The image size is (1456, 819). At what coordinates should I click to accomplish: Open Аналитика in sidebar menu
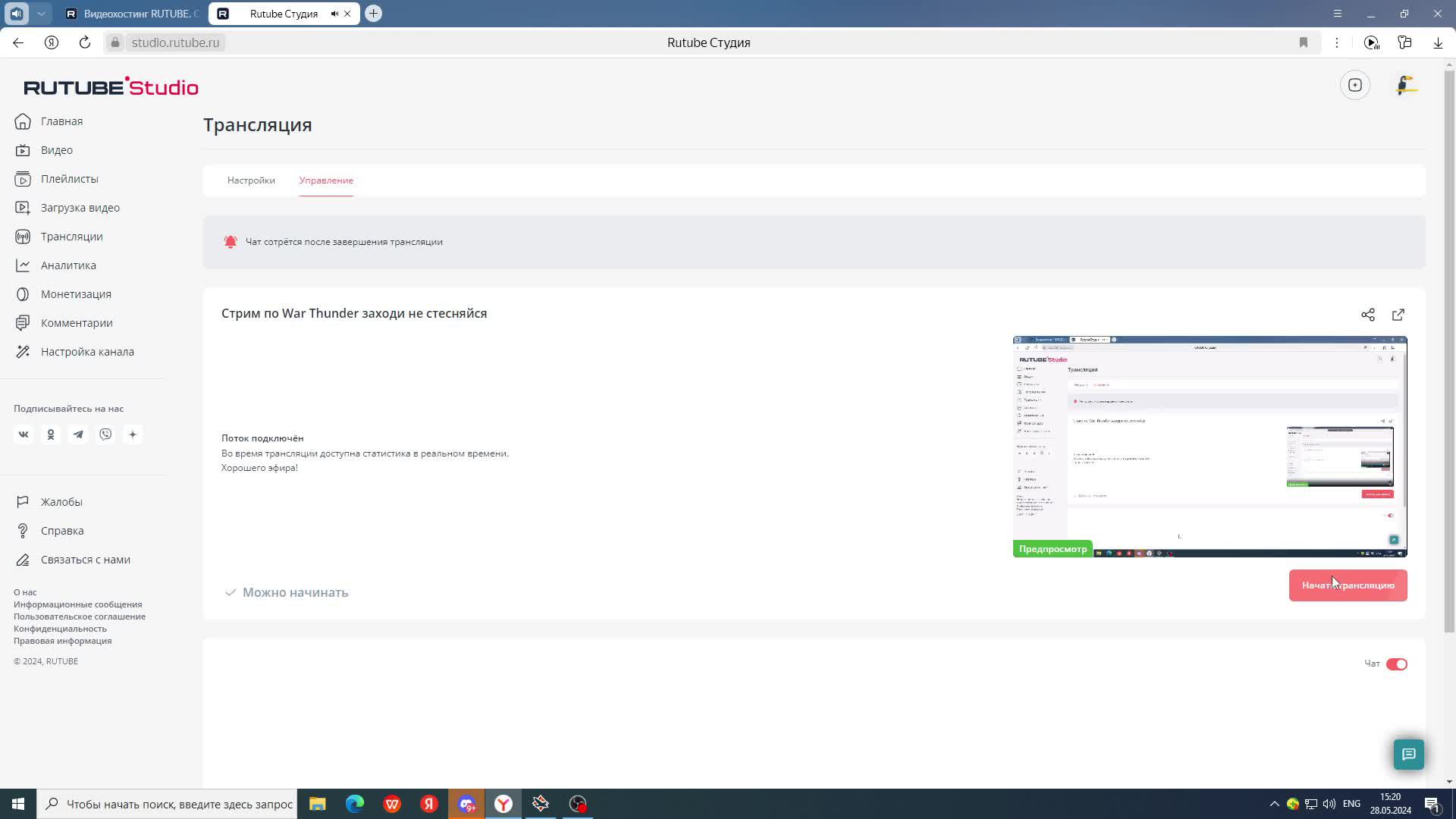point(68,265)
